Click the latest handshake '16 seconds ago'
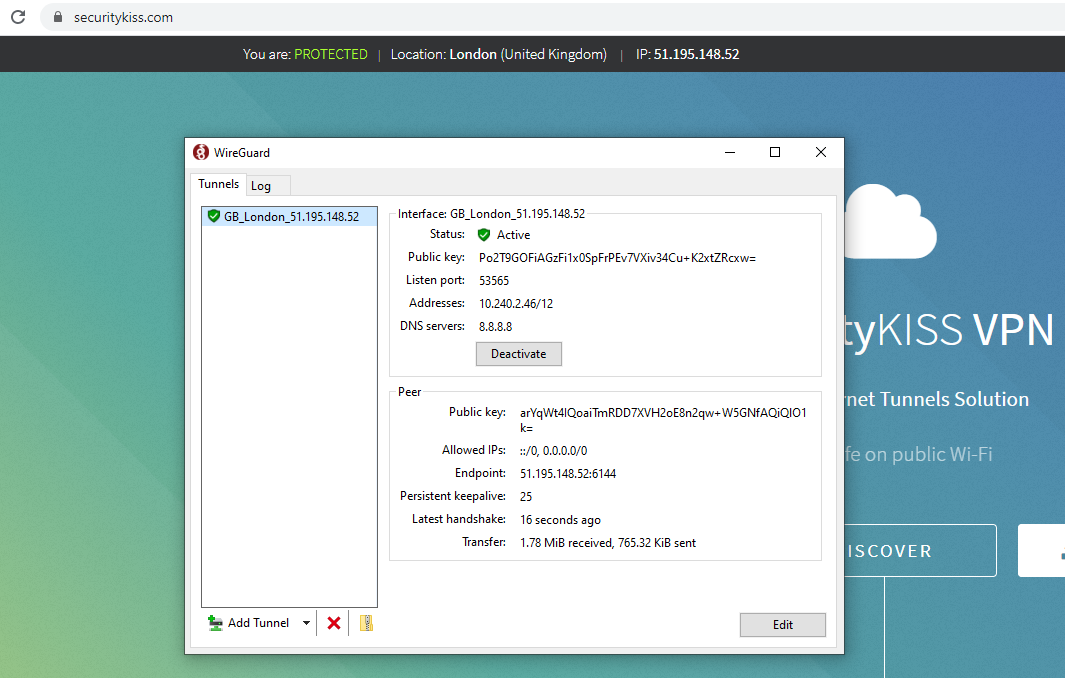1065x678 pixels. pyautogui.click(x=560, y=520)
